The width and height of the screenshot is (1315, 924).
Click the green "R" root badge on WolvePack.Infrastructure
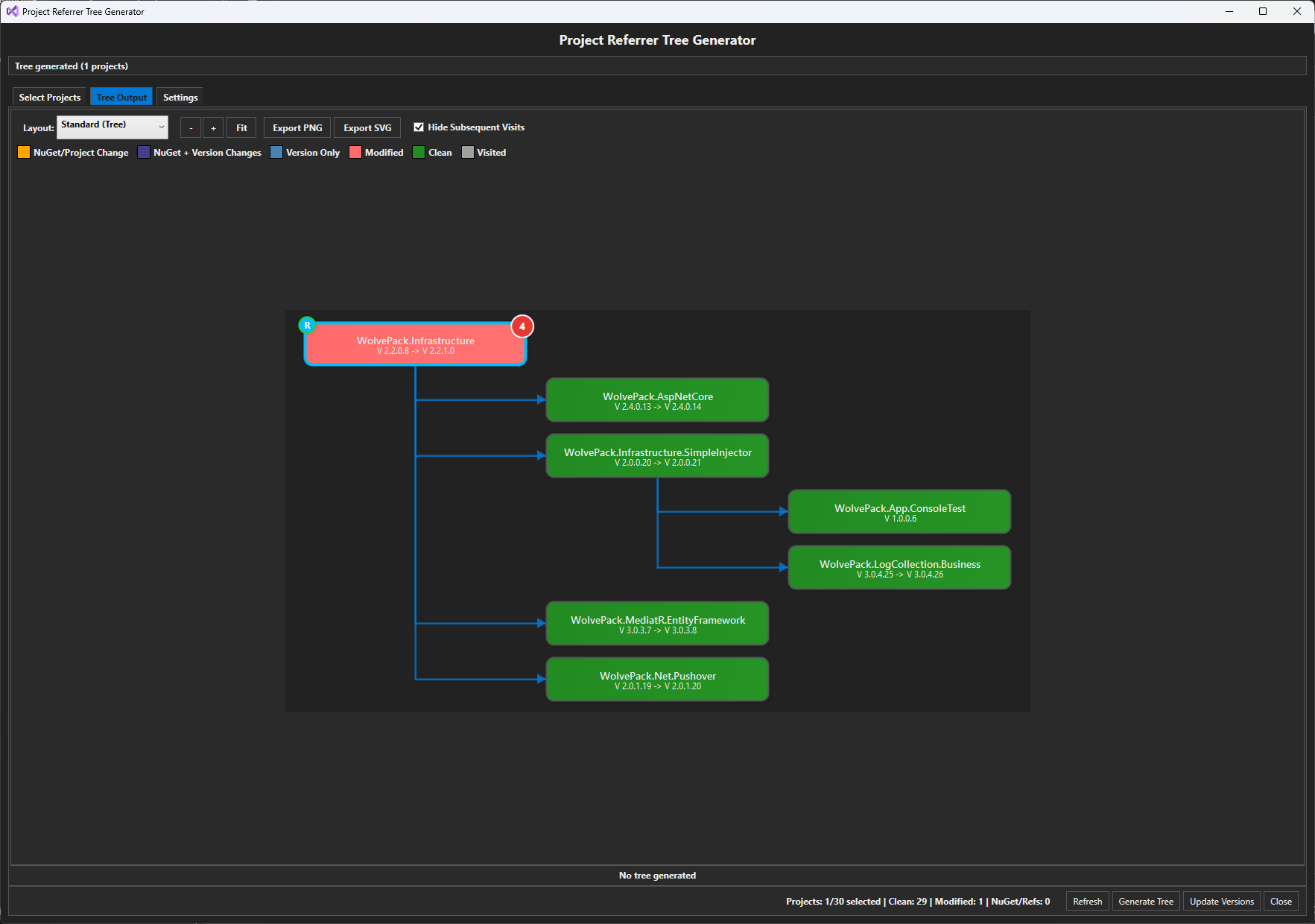coord(308,325)
